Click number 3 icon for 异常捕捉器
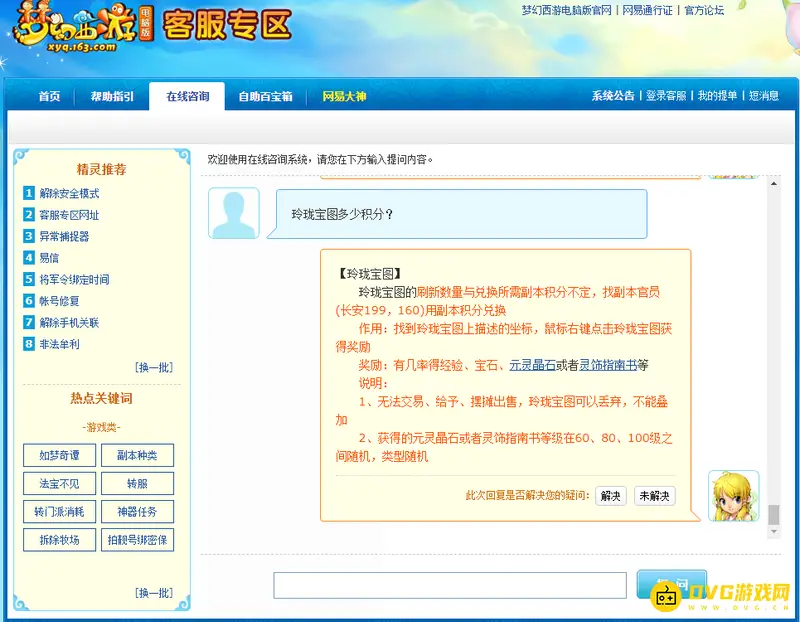800x622 pixels. click(x=29, y=236)
